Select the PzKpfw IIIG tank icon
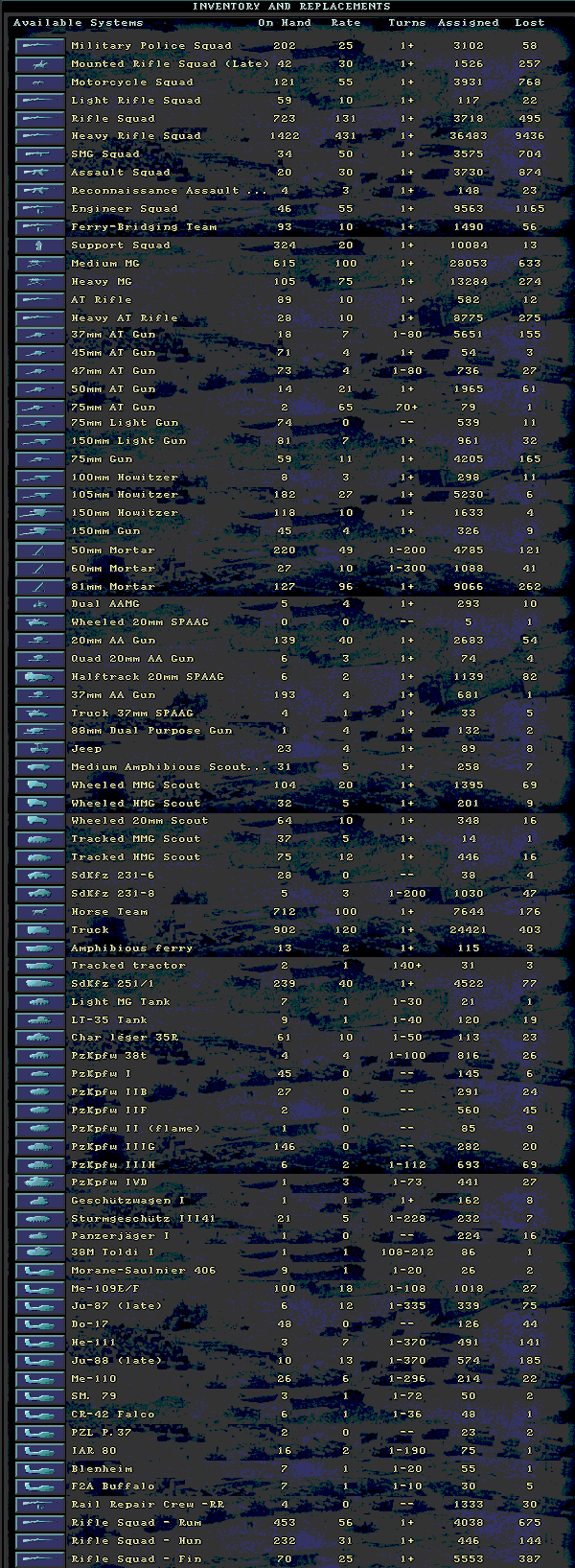The width and height of the screenshot is (575, 1568). click(x=39, y=1147)
